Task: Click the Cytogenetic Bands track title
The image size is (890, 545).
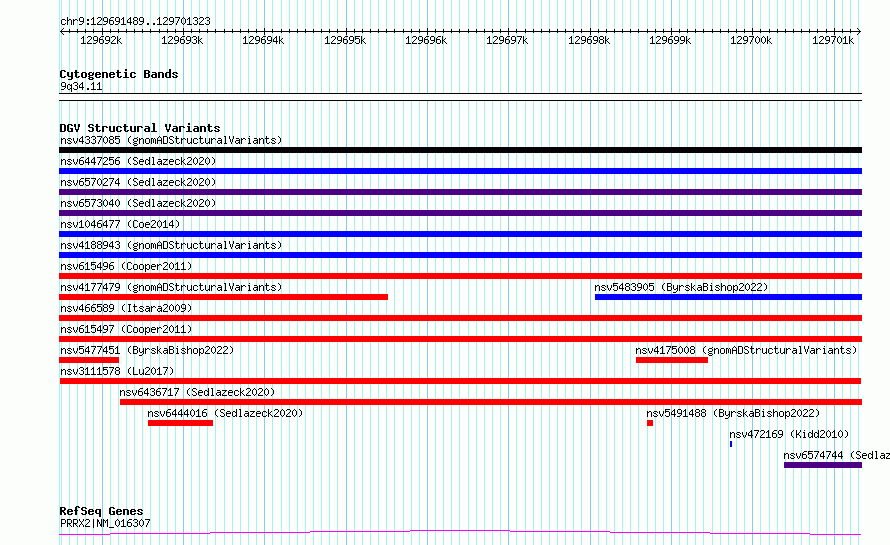Action: point(119,74)
